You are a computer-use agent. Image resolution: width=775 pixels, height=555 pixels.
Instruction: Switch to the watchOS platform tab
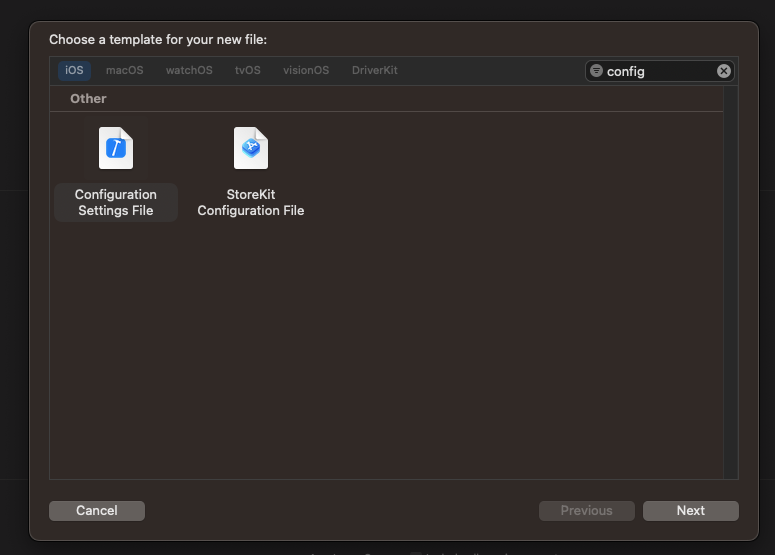(189, 70)
